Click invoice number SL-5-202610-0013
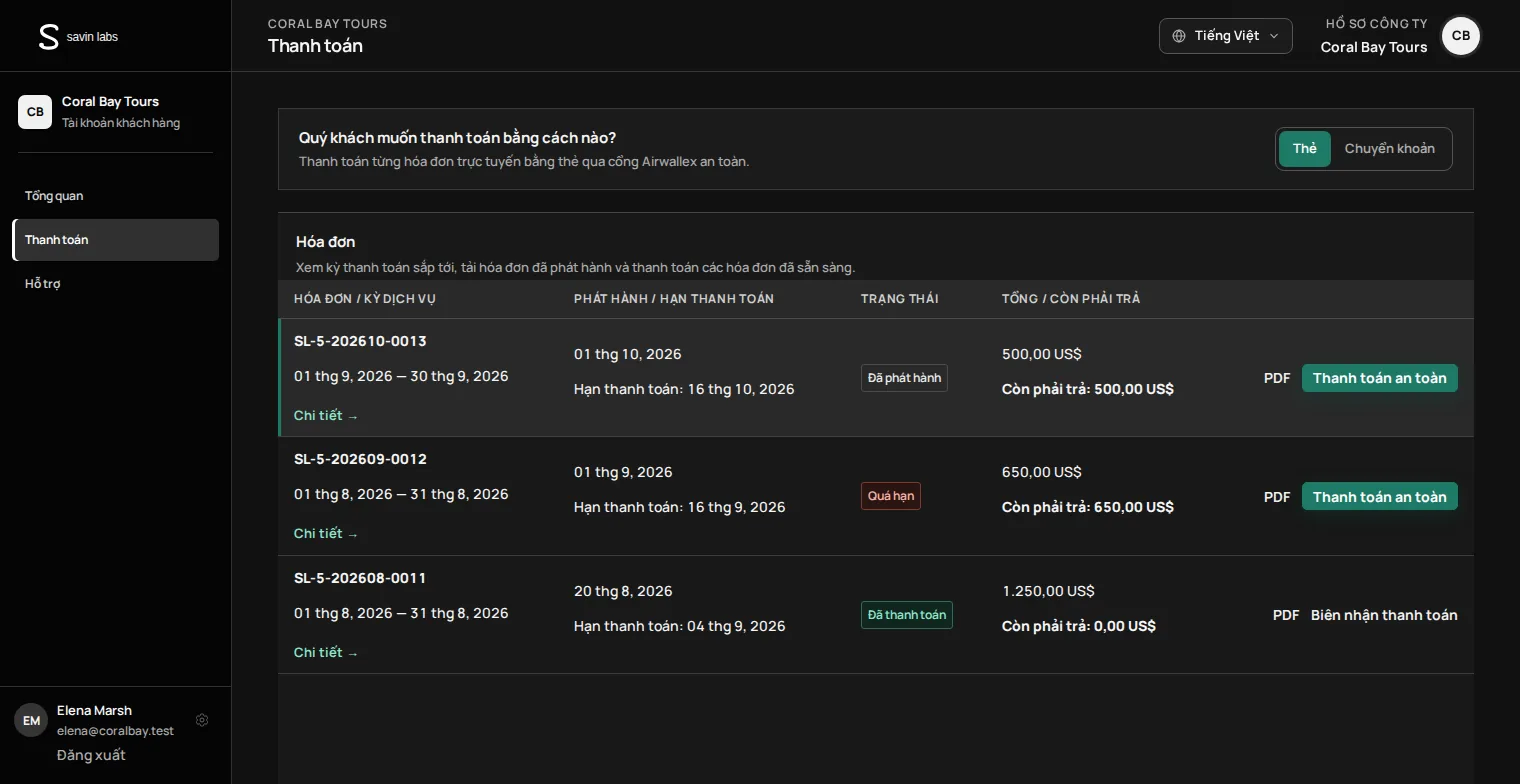This screenshot has width=1520, height=784. click(x=360, y=341)
